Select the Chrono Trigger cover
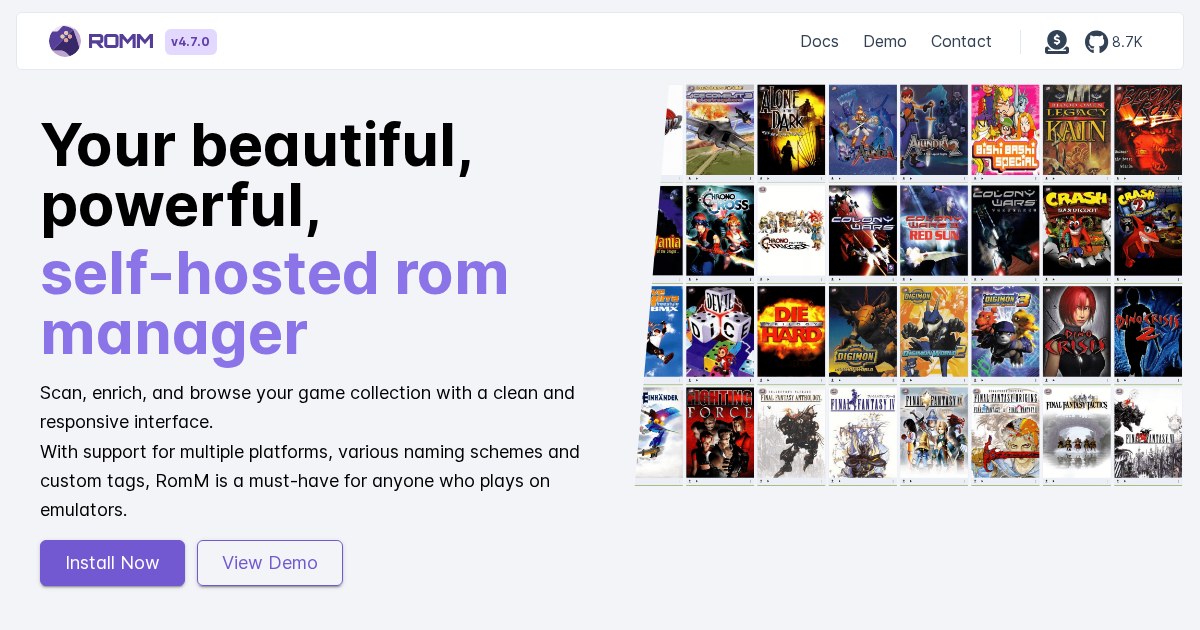 pyautogui.click(x=791, y=231)
